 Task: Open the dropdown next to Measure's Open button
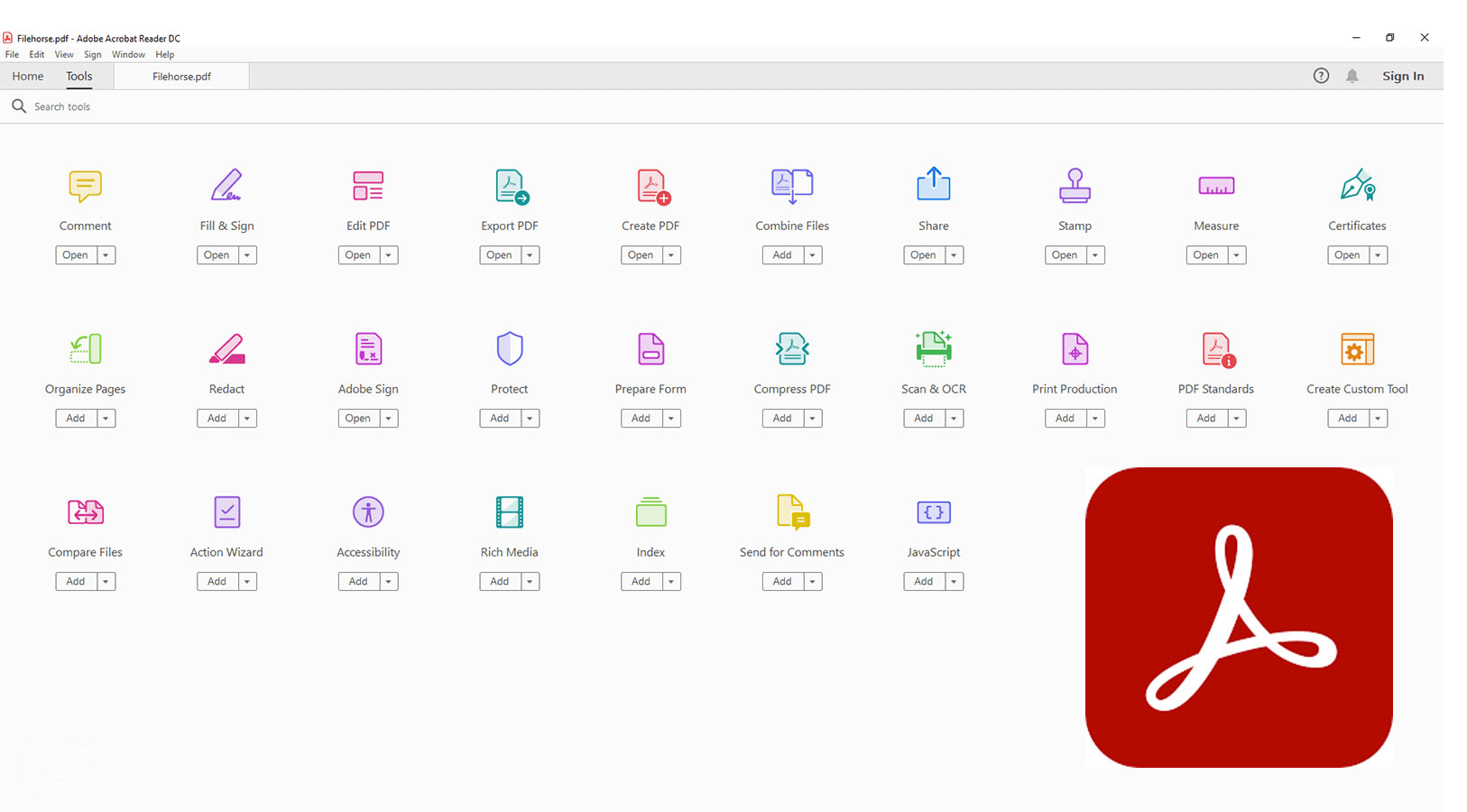(x=1236, y=254)
